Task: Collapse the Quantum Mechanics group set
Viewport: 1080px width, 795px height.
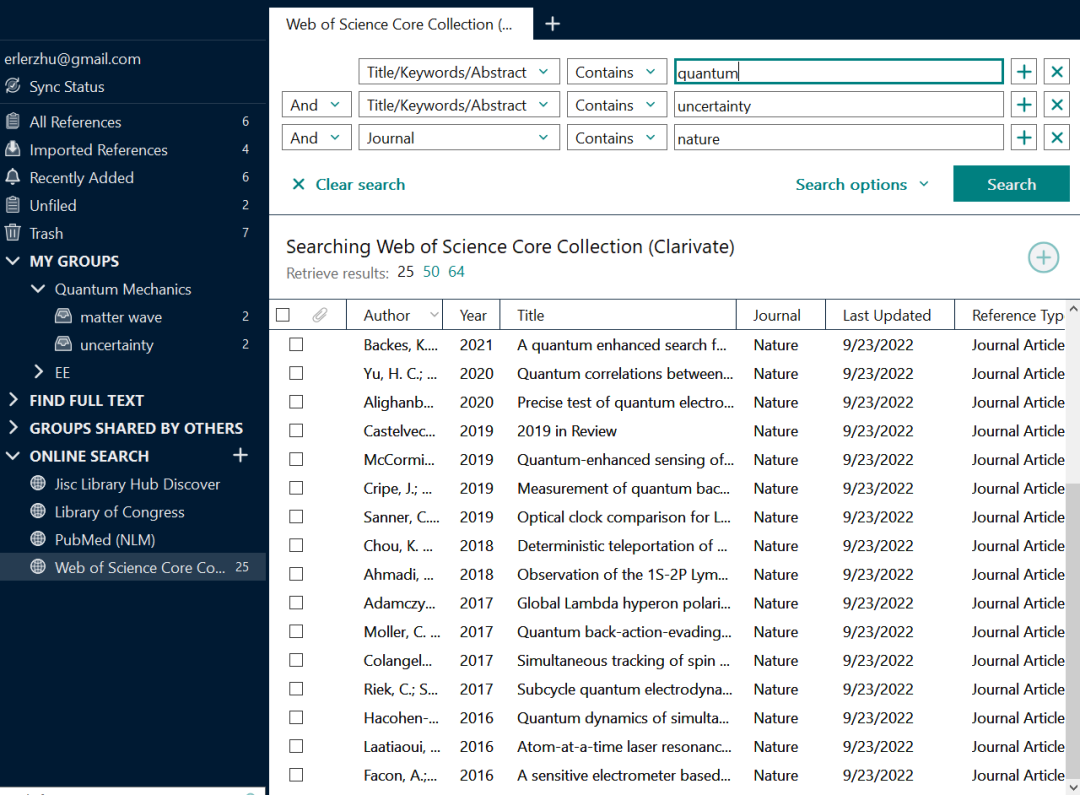Action: tap(39, 289)
